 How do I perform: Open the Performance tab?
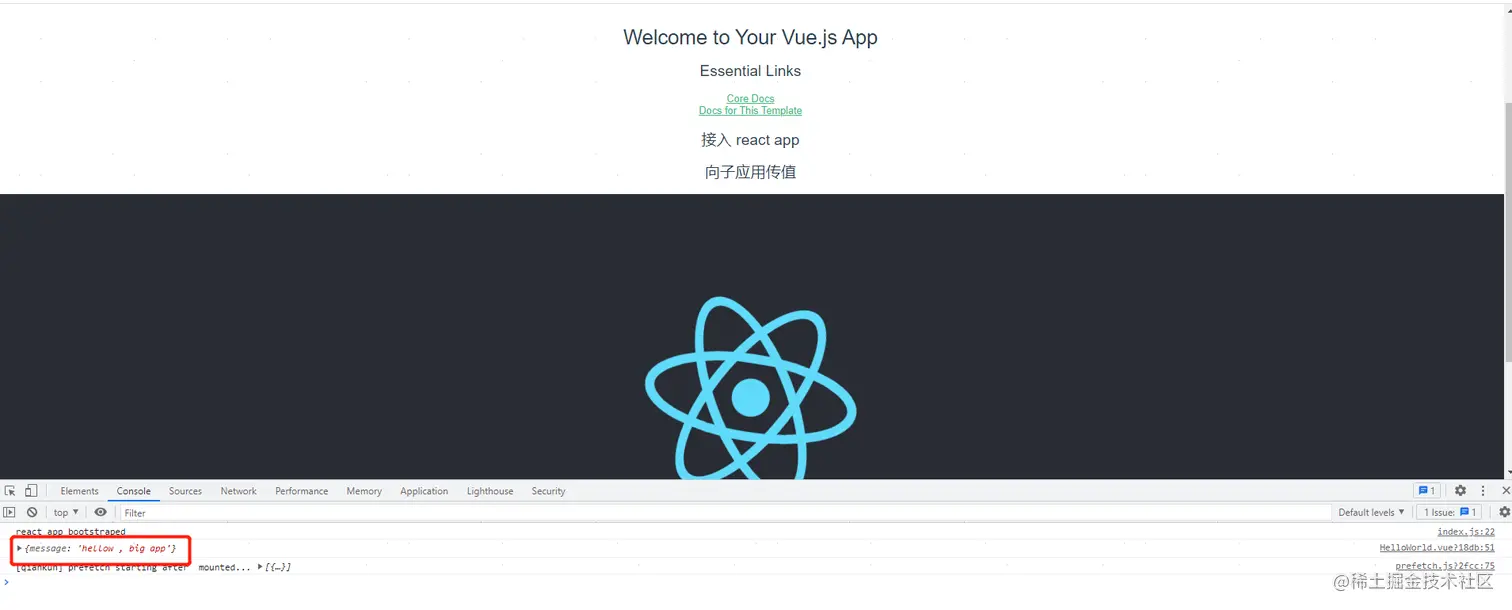pos(301,491)
